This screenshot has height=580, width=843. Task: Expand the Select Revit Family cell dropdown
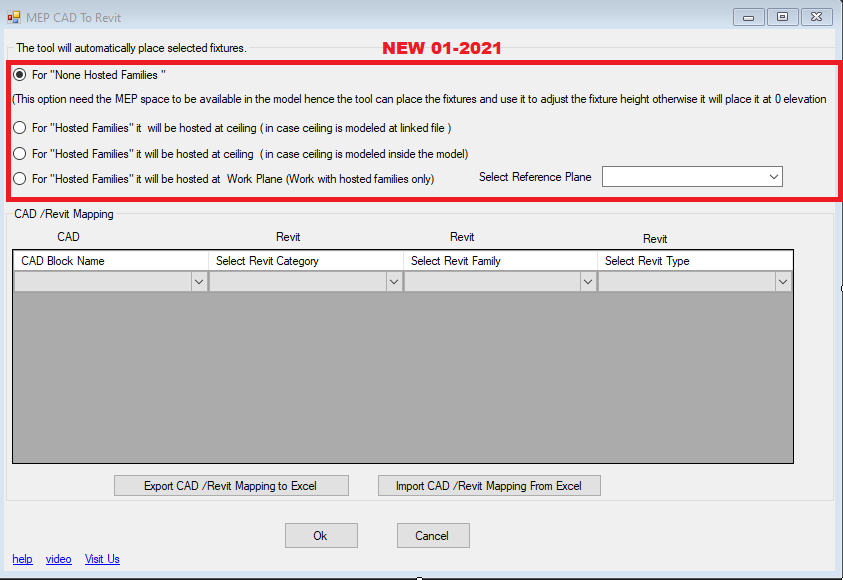pos(588,282)
